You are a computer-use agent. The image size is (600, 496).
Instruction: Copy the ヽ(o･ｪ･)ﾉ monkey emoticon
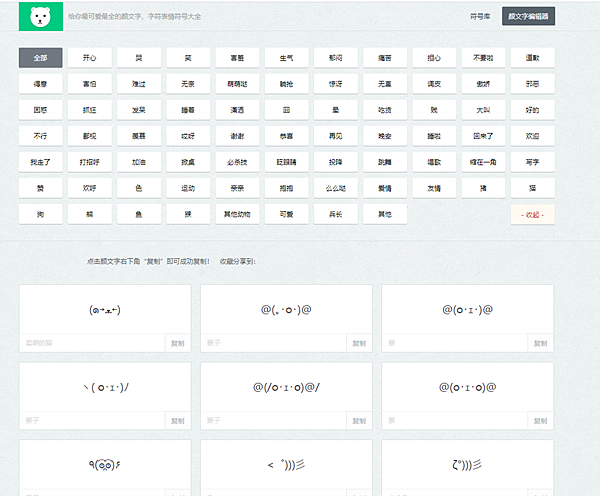178,421
